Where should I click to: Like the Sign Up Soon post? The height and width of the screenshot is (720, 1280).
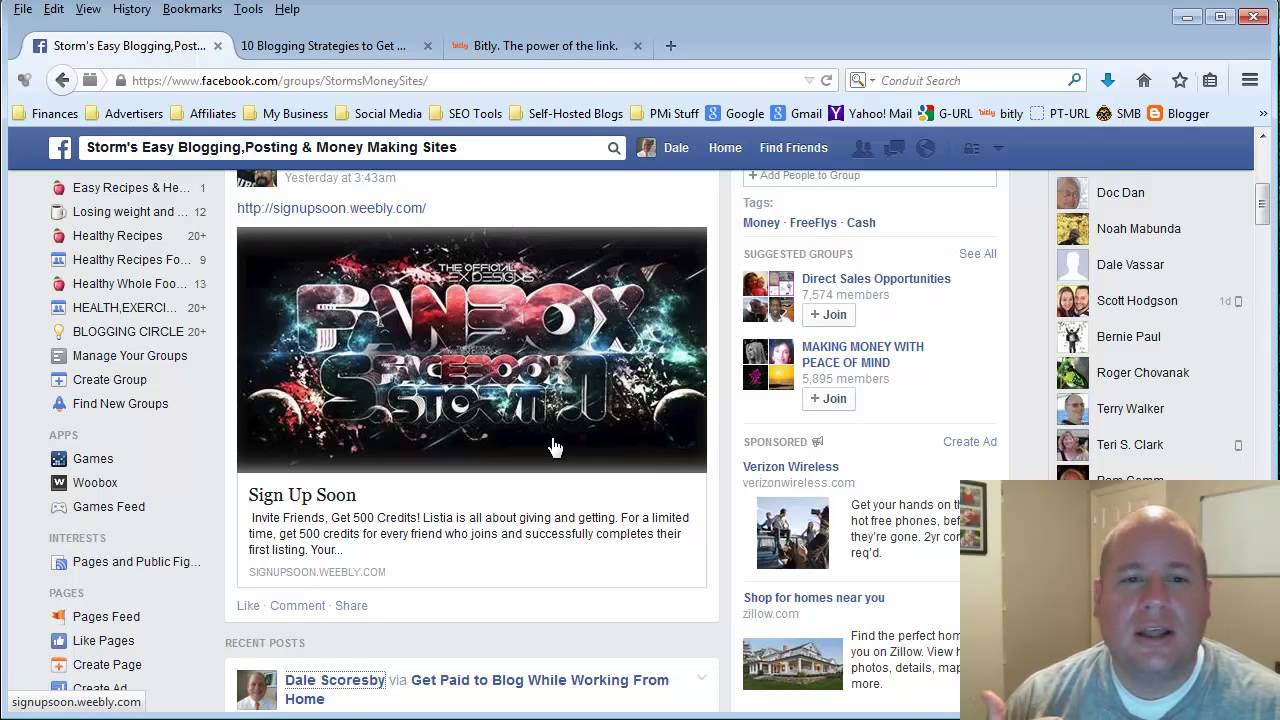pyautogui.click(x=248, y=606)
